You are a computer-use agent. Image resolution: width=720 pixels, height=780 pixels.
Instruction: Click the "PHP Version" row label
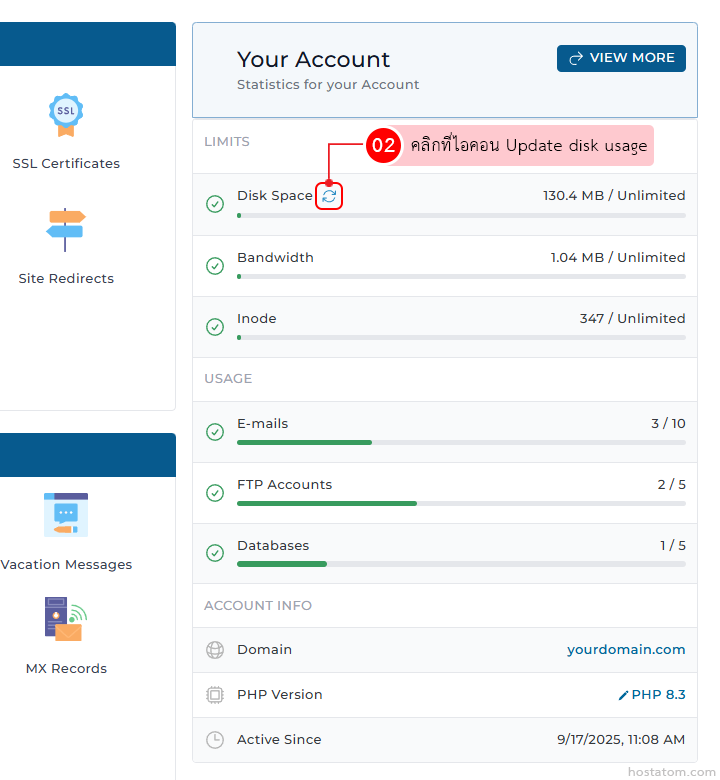(x=280, y=694)
